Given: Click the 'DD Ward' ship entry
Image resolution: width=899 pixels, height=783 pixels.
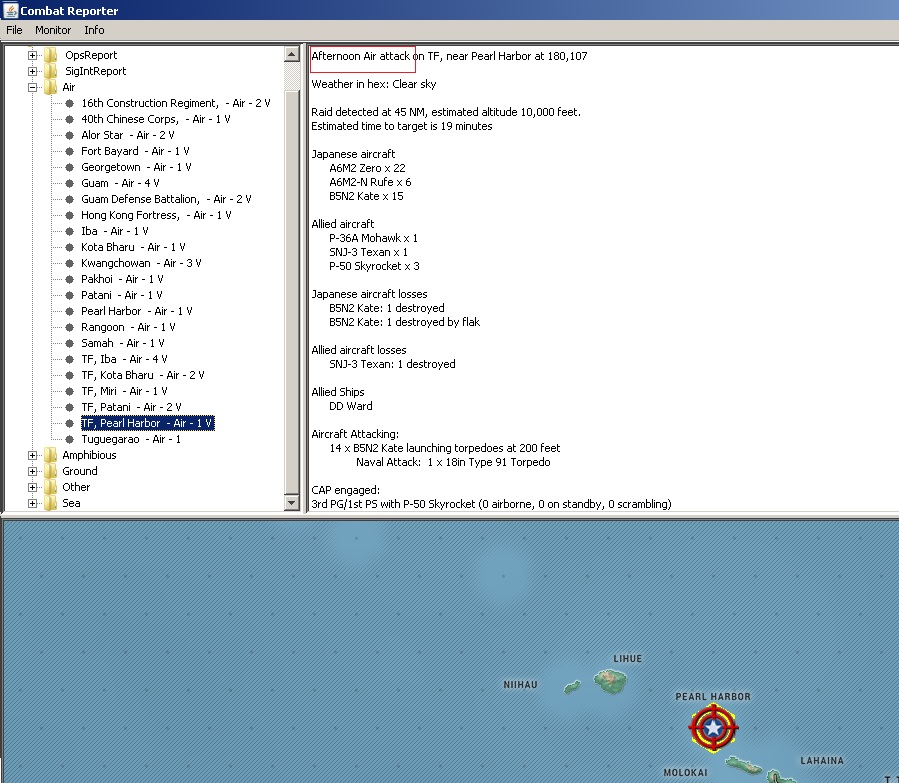Looking at the screenshot, I should (x=351, y=406).
